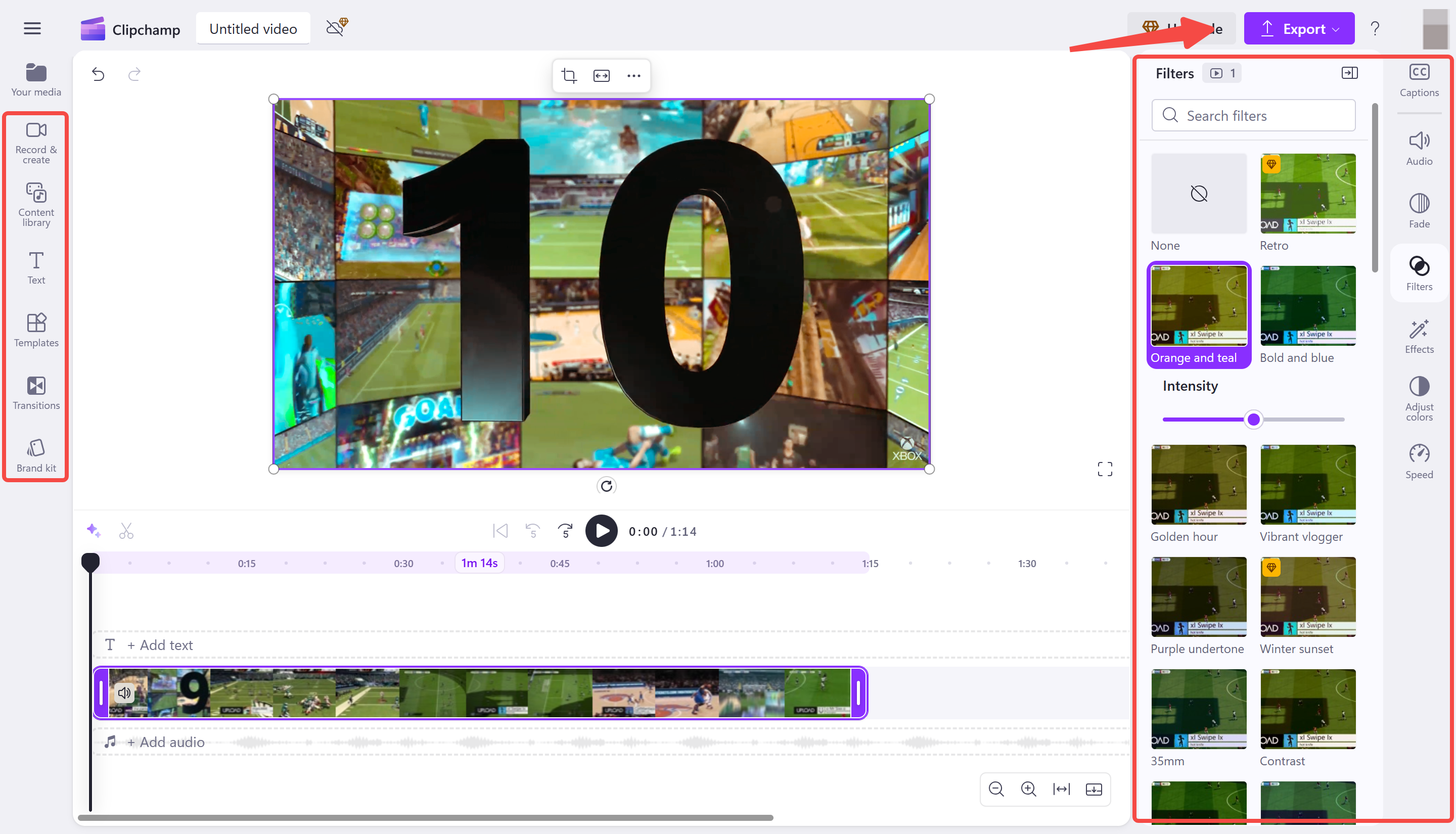Screen dimensions: 1456x834
Task: Toggle fullscreen preview mode
Action: pyautogui.click(x=1105, y=469)
